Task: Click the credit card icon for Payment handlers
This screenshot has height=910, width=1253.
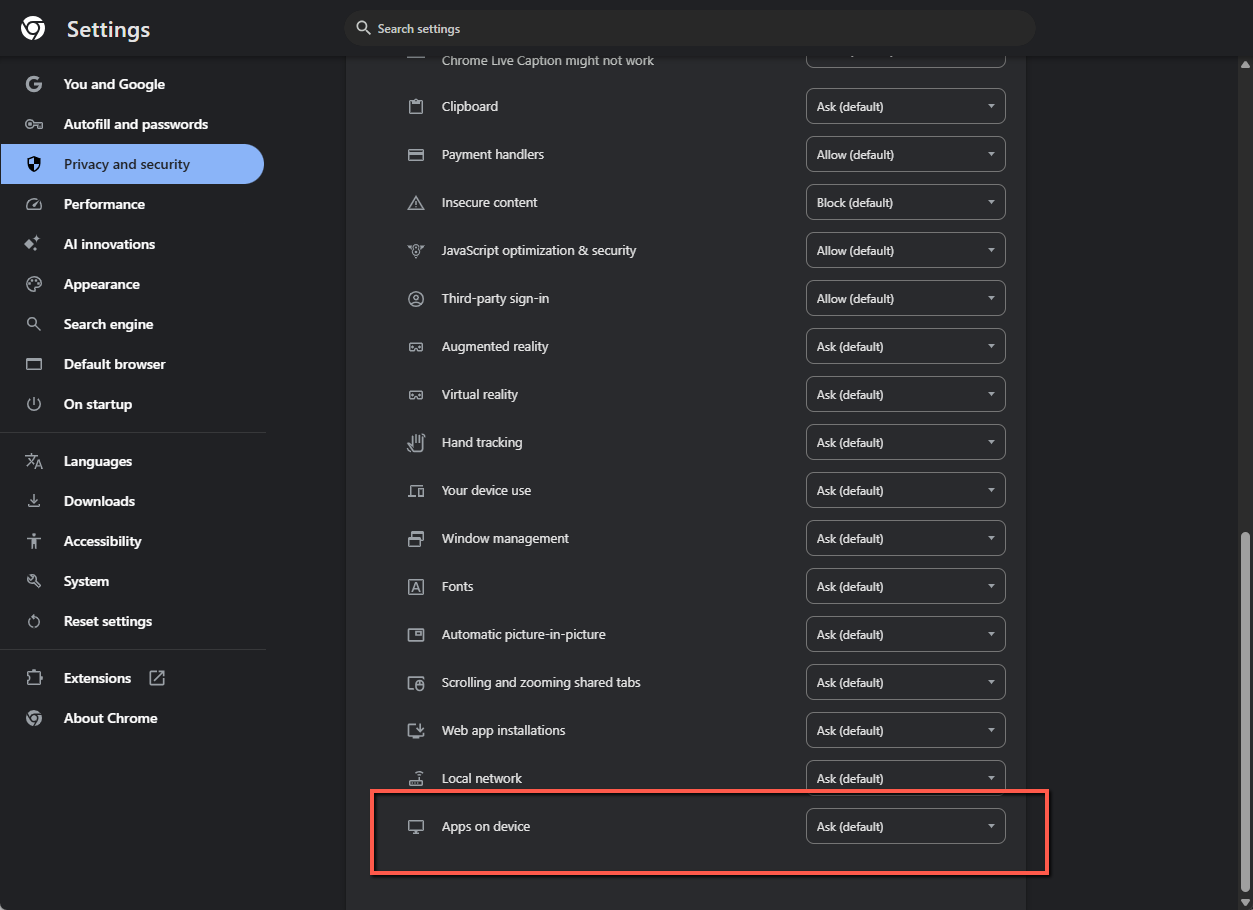Action: click(x=416, y=154)
